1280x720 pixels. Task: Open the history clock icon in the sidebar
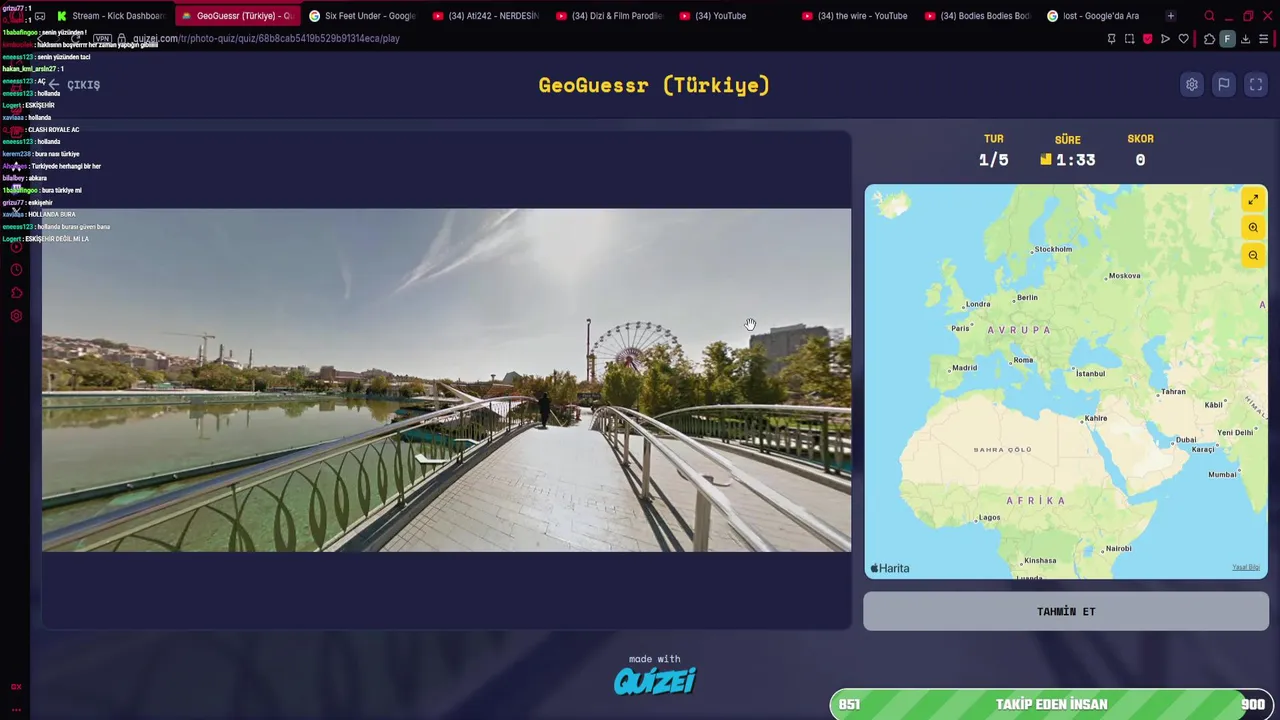pos(16,270)
